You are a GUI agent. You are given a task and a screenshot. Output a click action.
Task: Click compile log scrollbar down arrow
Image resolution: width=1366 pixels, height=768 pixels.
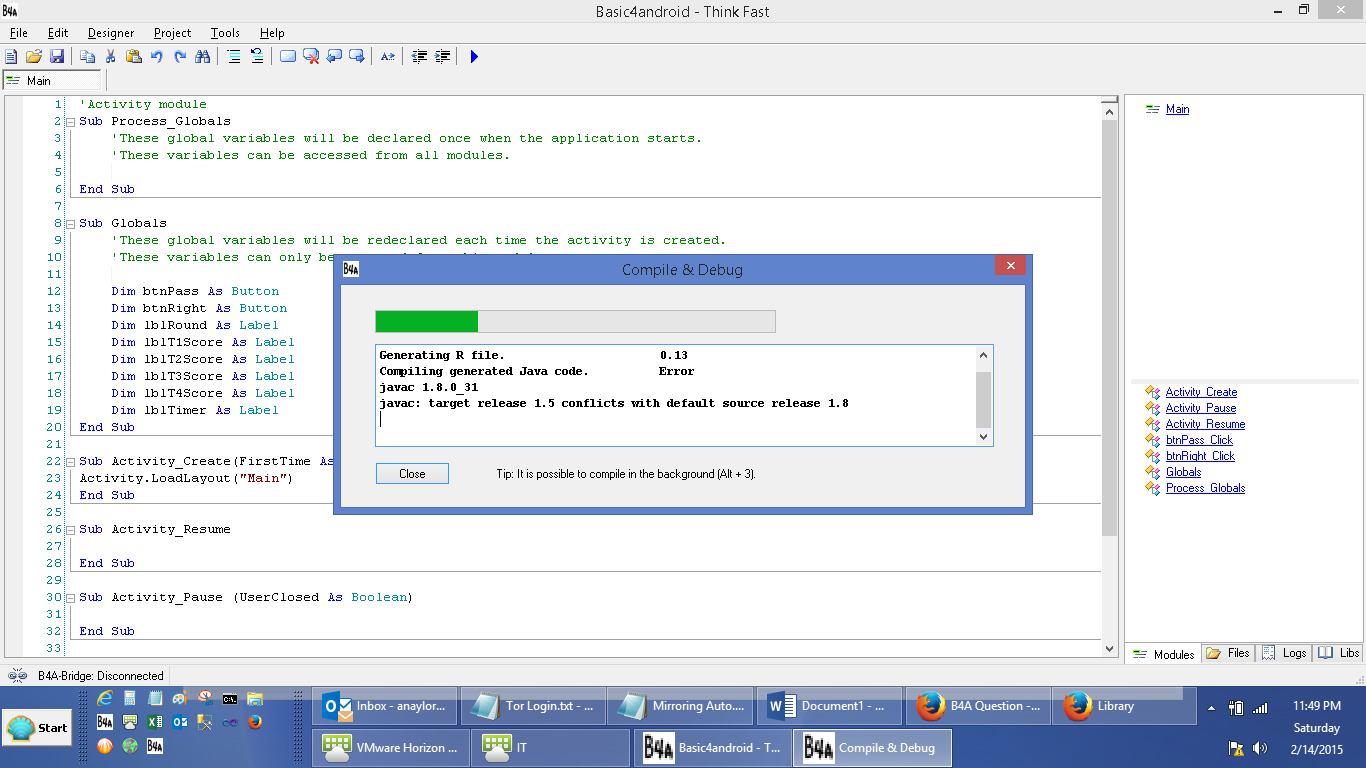coord(983,437)
